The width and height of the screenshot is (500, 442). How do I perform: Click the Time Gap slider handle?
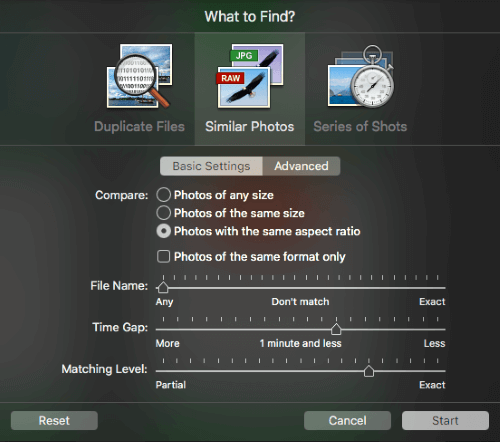[336, 329]
